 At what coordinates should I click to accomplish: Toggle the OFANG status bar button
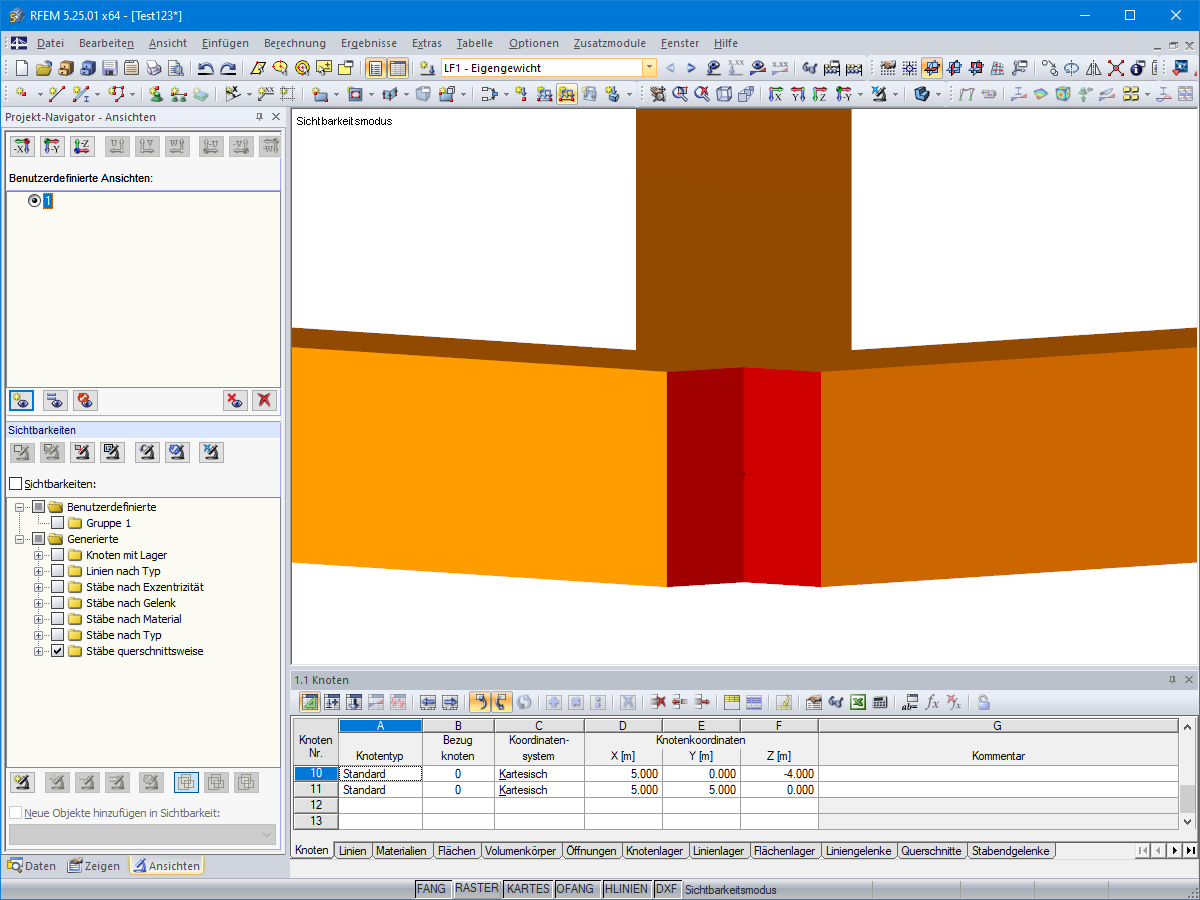tap(575, 889)
